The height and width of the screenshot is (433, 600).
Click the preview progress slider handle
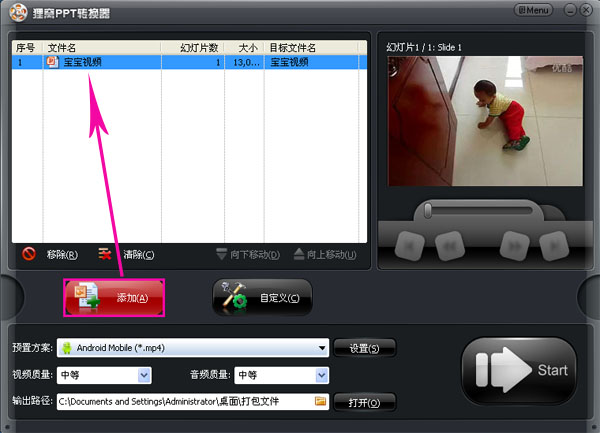pyautogui.click(x=428, y=210)
